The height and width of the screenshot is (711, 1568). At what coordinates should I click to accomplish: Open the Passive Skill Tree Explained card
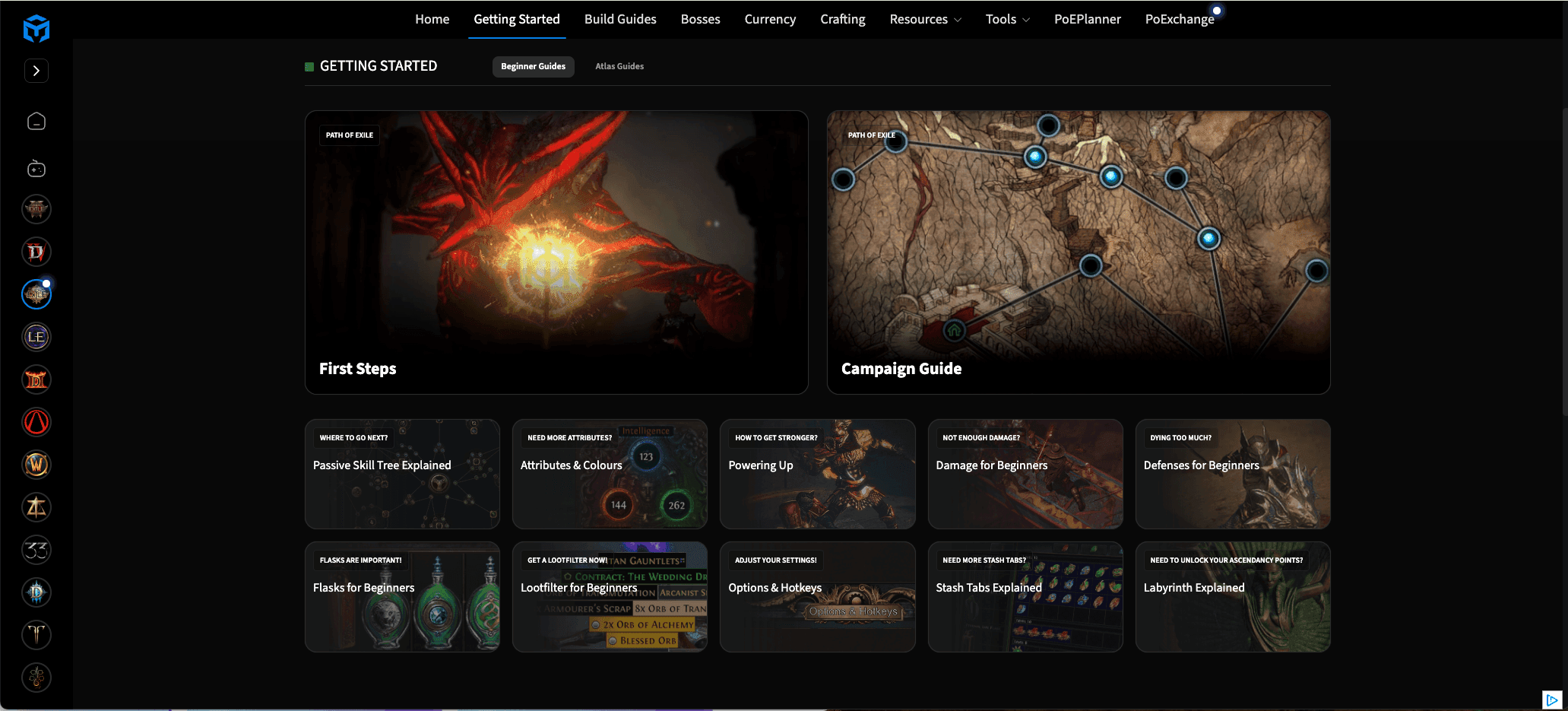tap(402, 475)
